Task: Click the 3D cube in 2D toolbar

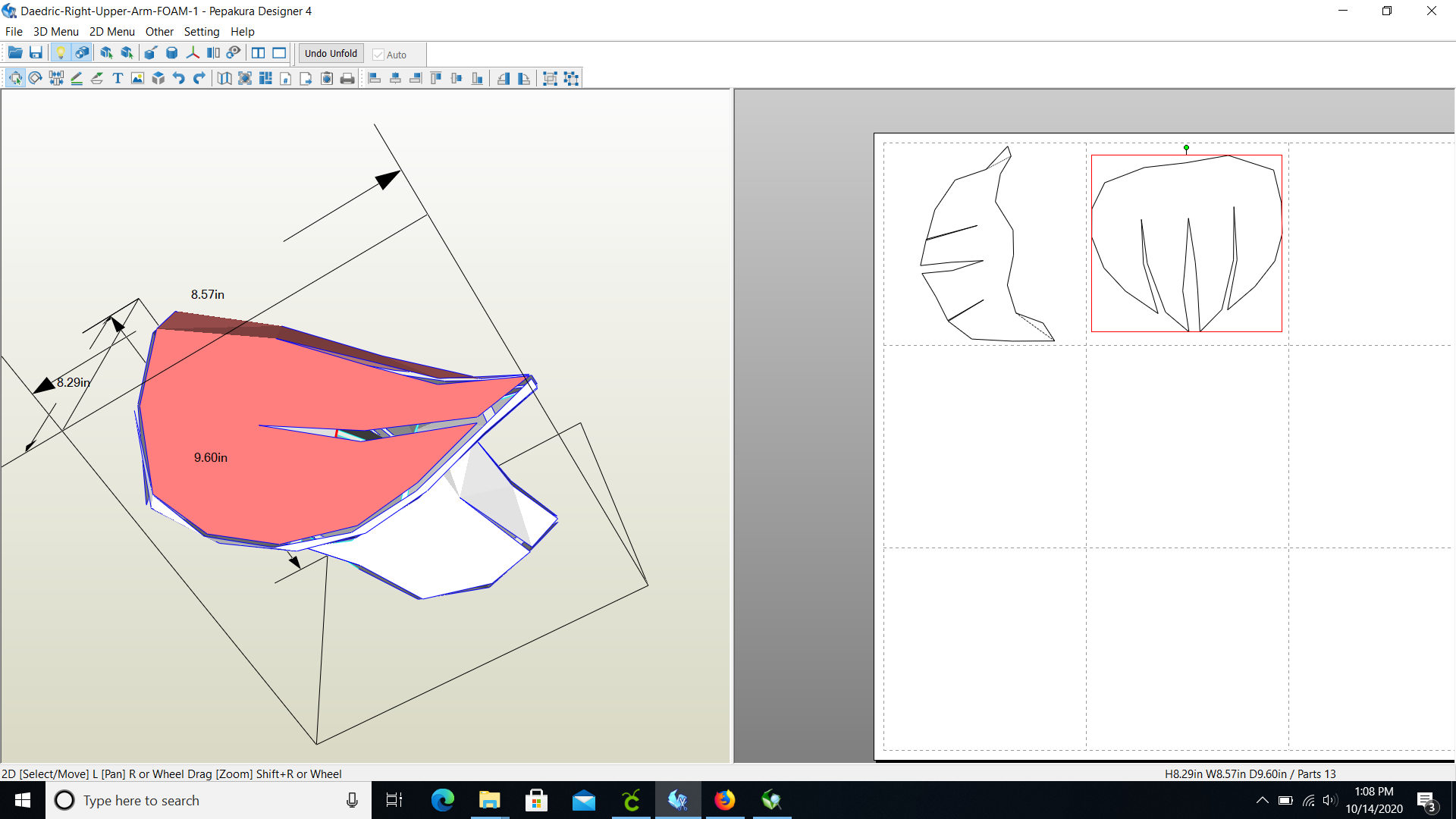Action: pyautogui.click(x=158, y=78)
